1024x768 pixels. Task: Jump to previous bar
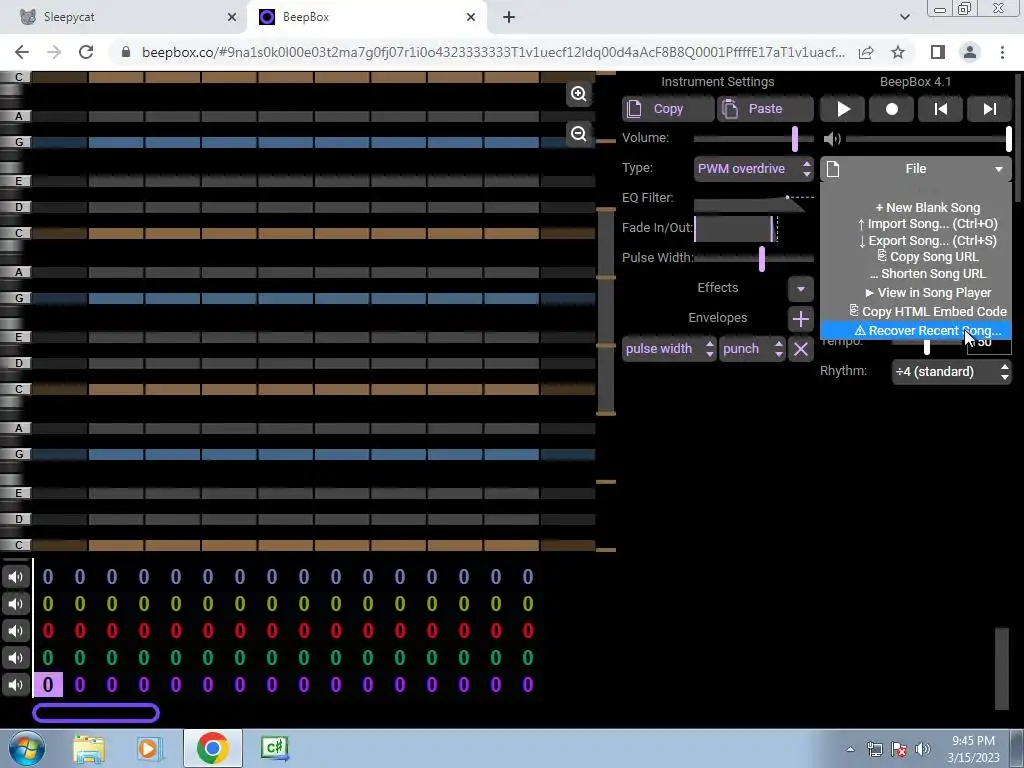tap(940, 109)
